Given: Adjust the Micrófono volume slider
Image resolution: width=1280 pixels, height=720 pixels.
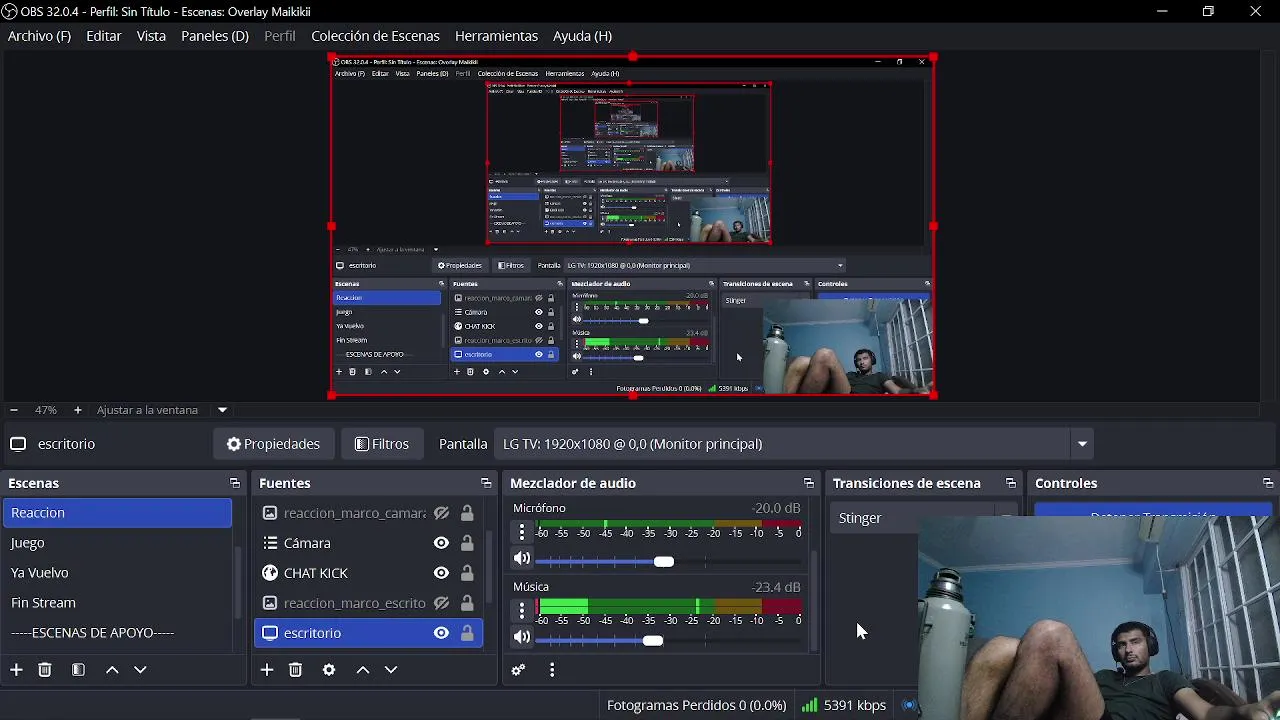Looking at the screenshot, I should [x=663, y=561].
